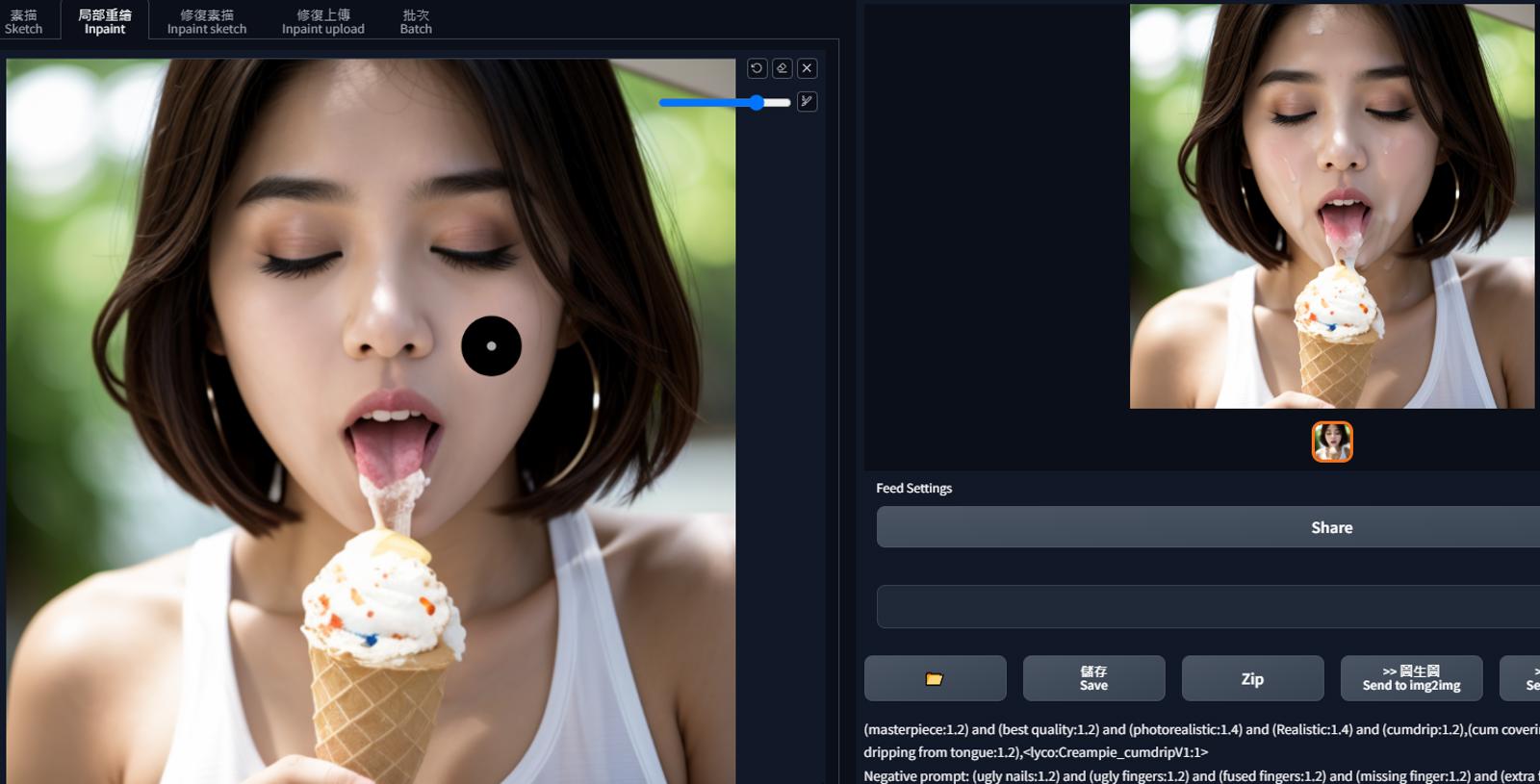Viewport: 1540px width, 784px height.
Task: Remove the loaded image from the inpaint canvas
Action: point(808,68)
